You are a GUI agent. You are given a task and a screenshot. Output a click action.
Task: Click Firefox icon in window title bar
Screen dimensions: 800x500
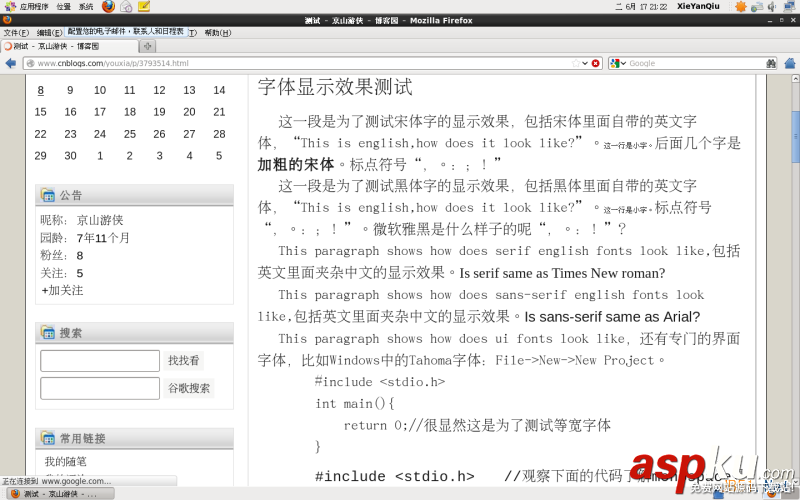click(7, 20)
